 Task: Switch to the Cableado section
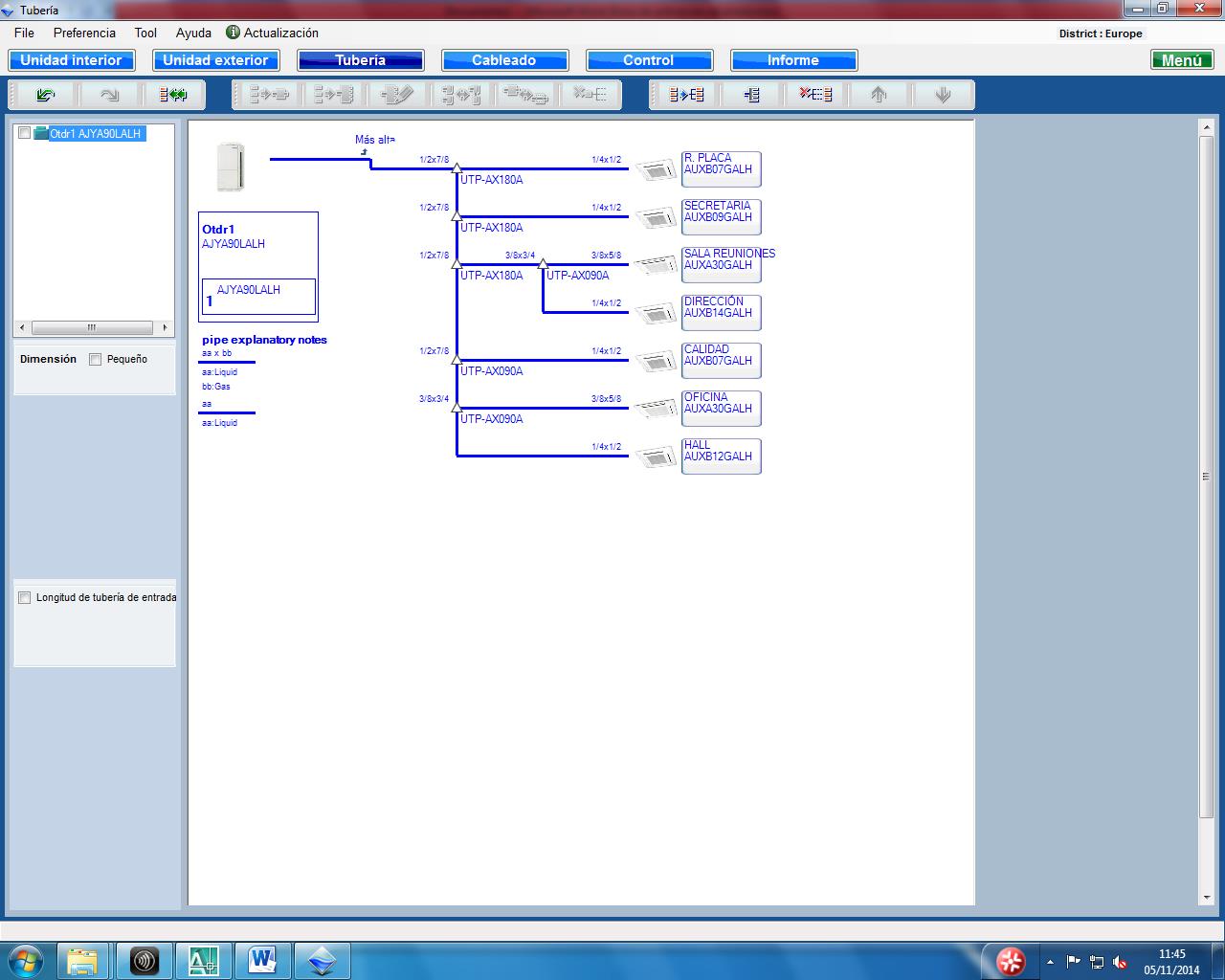coord(504,60)
